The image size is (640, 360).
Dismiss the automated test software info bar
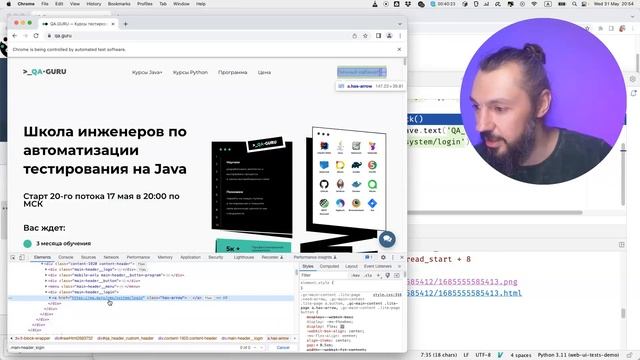click(399, 49)
